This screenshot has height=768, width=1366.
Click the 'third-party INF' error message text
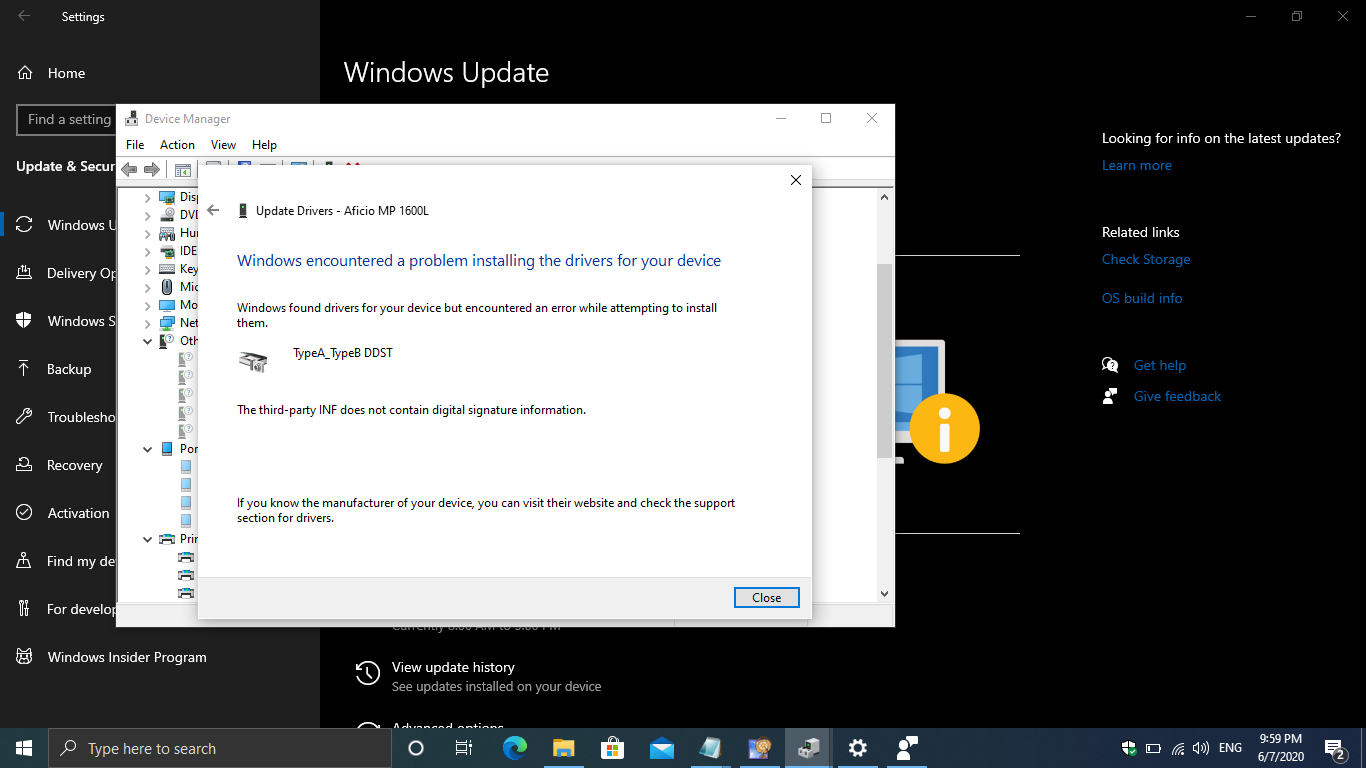[411, 410]
